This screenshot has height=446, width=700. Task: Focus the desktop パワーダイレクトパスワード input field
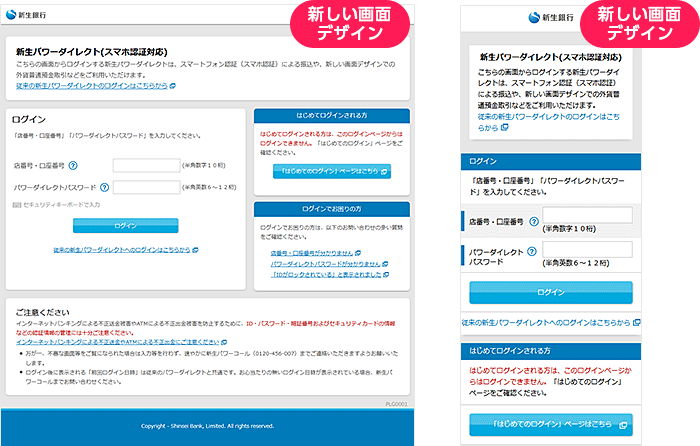tap(145, 187)
